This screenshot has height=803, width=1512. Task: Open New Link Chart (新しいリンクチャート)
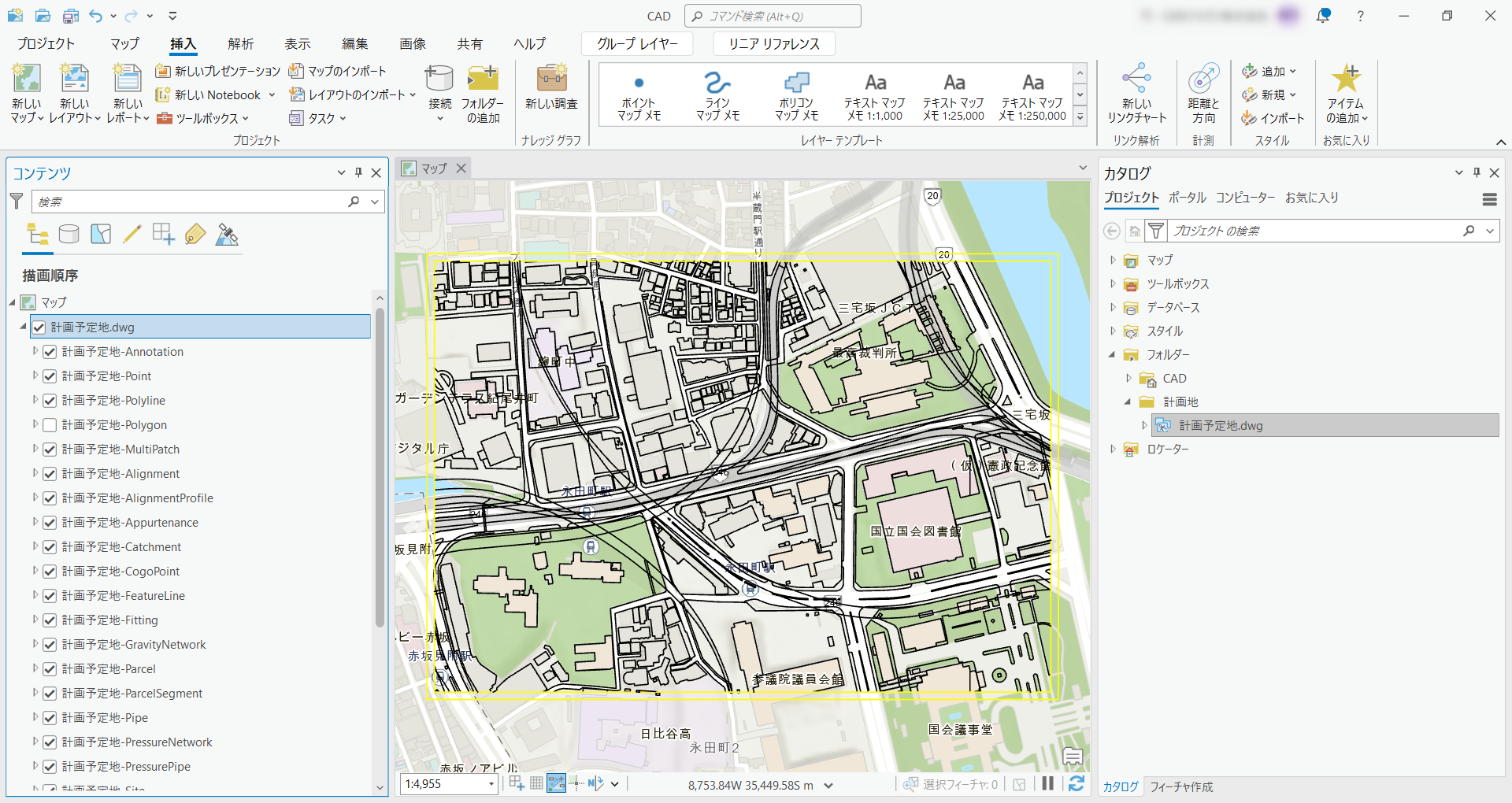point(1136,94)
